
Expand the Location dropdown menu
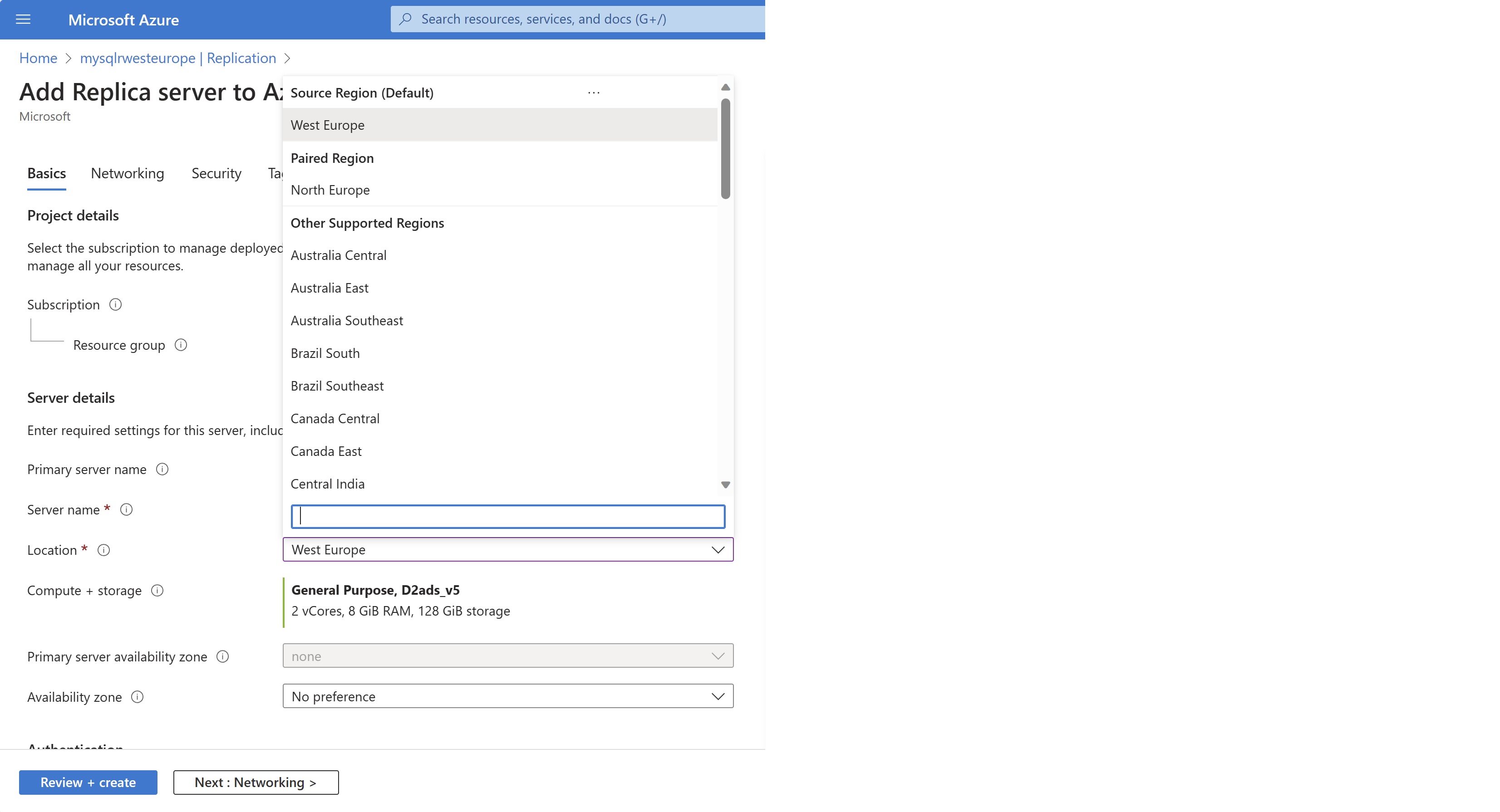(508, 549)
